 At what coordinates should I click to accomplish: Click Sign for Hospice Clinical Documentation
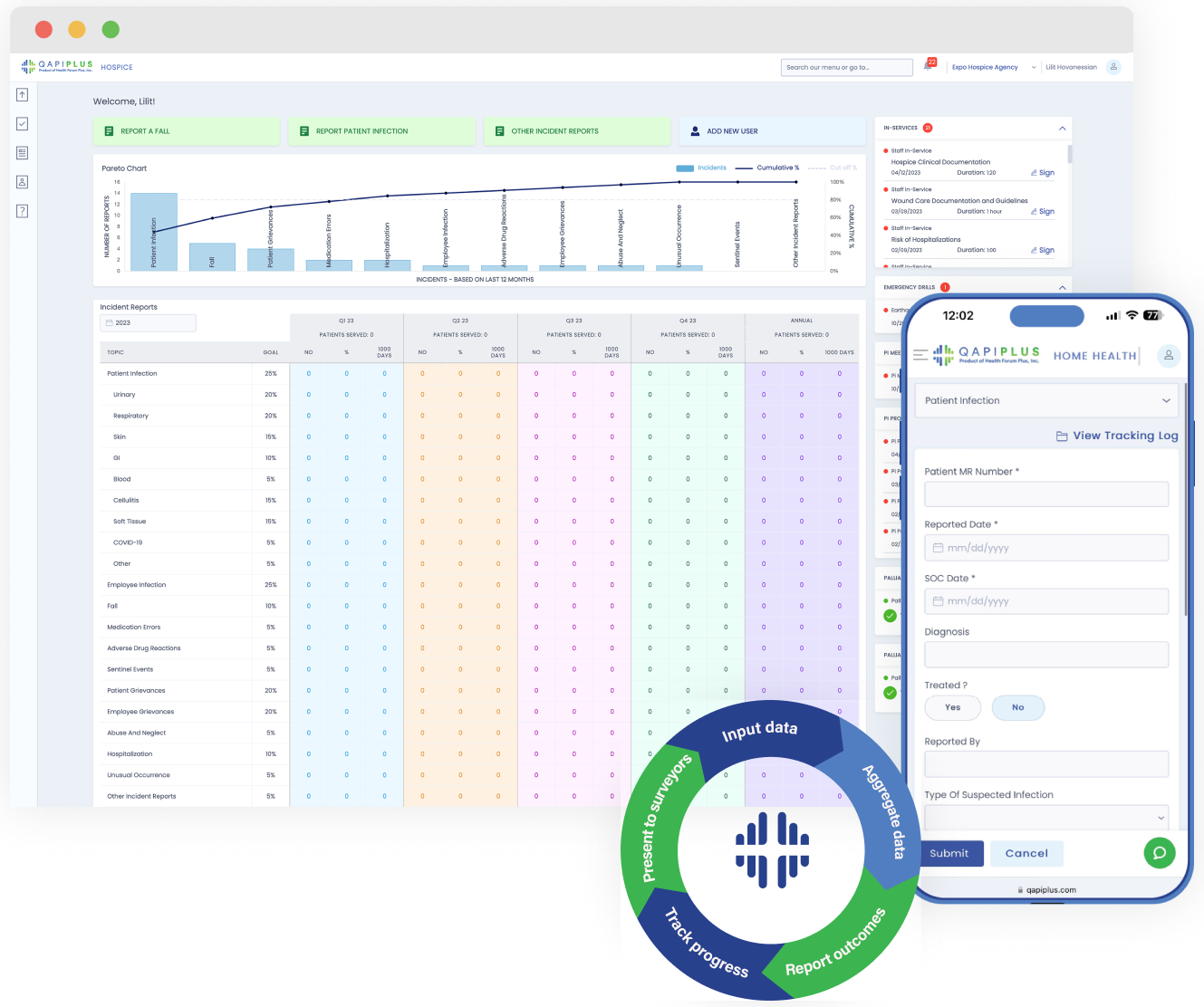(1042, 172)
